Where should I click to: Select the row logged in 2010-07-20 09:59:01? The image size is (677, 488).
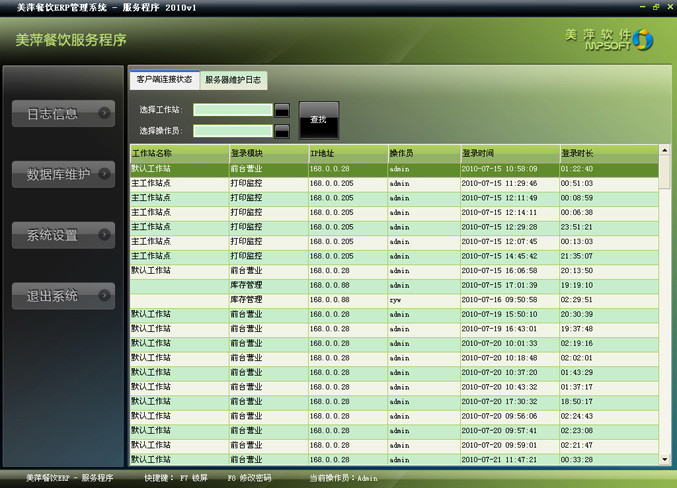[x=394, y=445]
